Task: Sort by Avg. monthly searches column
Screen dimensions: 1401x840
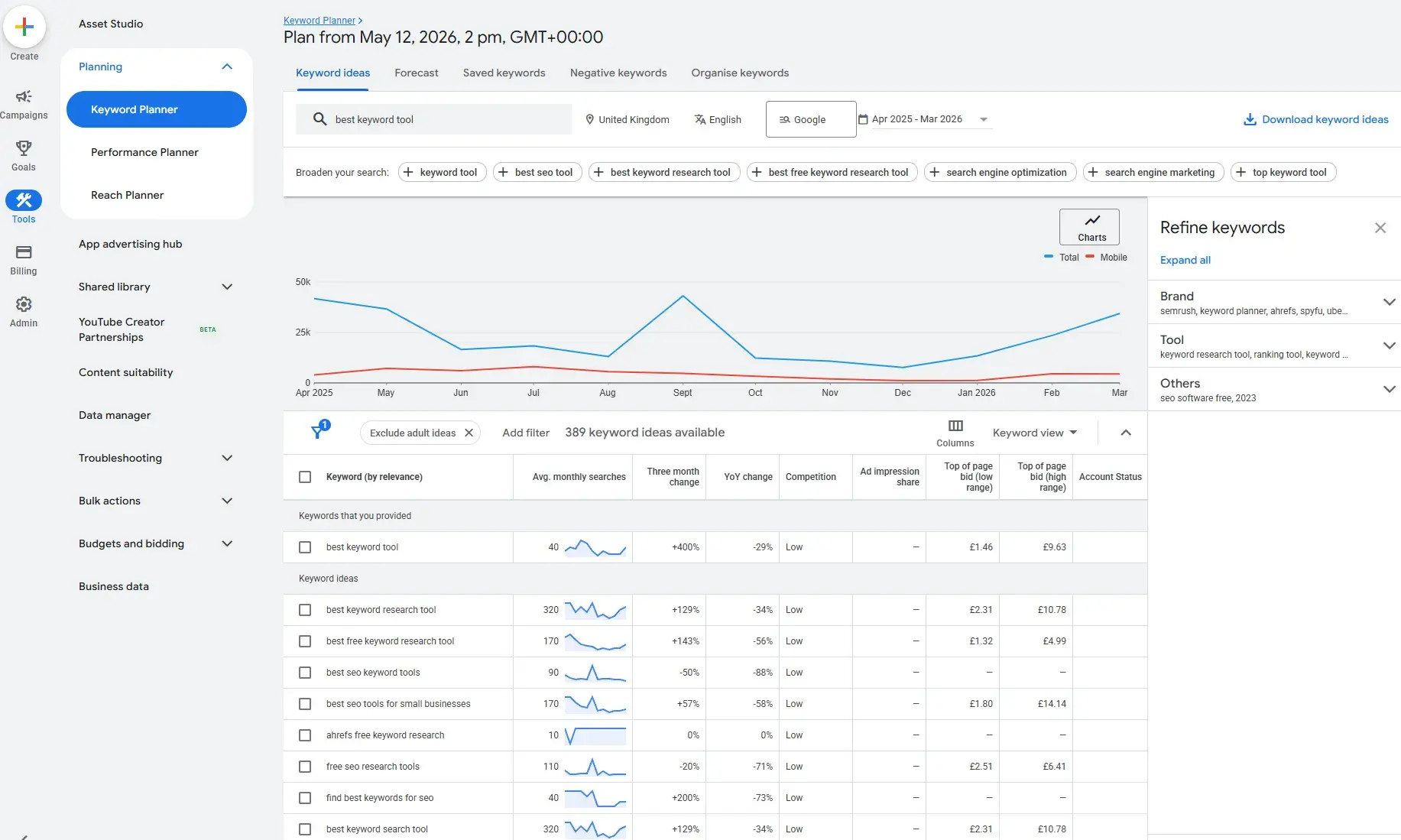Action: pyautogui.click(x=579, y=477)
